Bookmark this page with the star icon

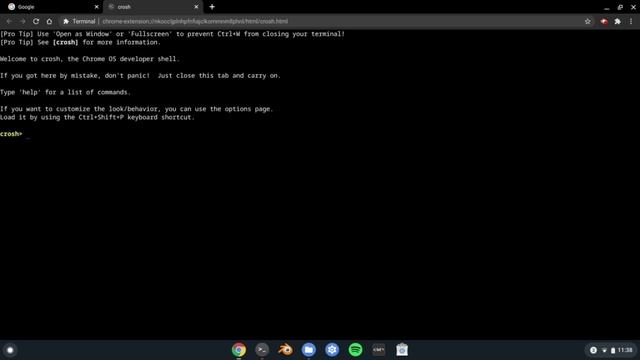point(587,21)
